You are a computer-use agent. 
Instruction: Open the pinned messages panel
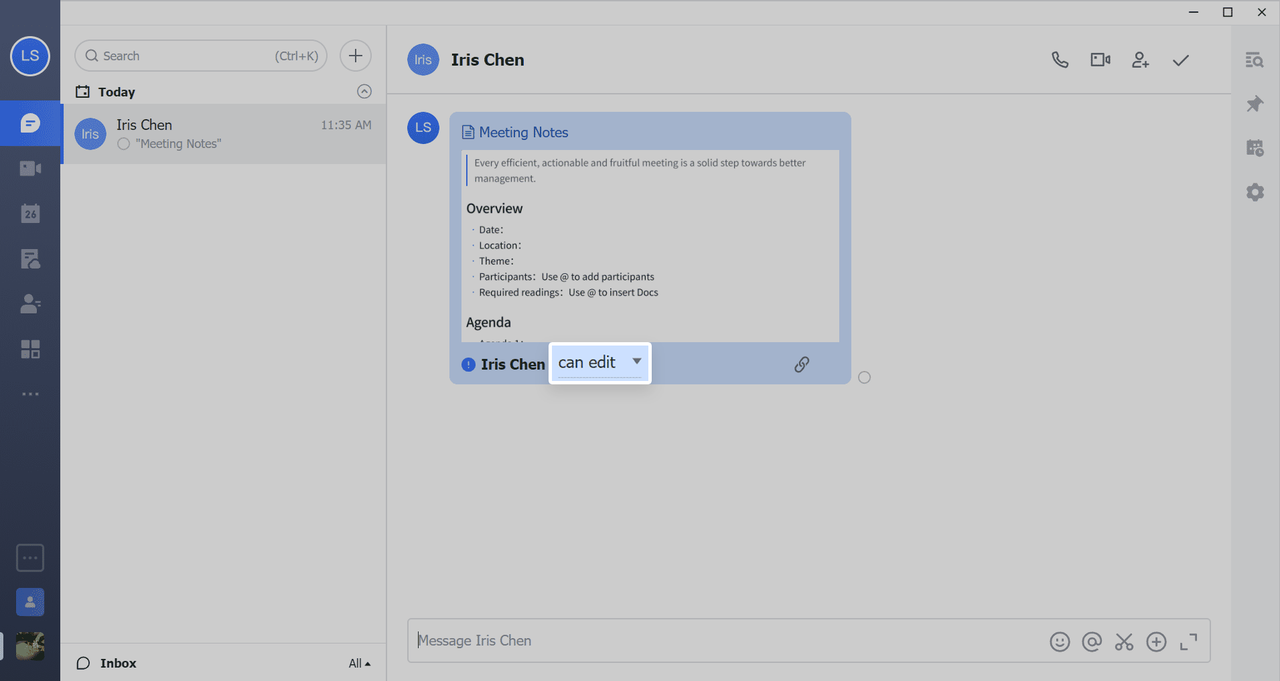(1254, 104)
